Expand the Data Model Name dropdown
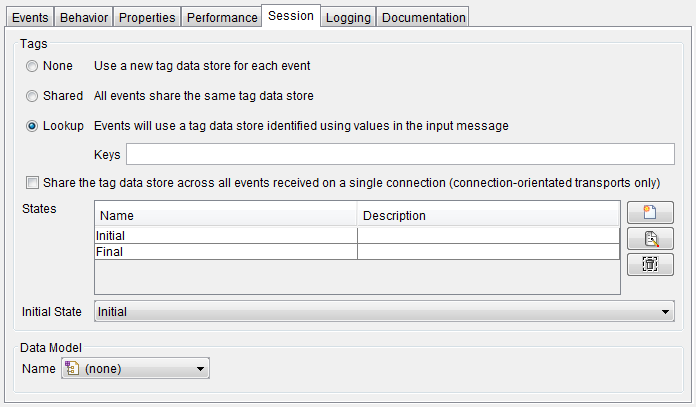This screenshot has width=696, height=407. pyautogui.click(x=201, y=369)
